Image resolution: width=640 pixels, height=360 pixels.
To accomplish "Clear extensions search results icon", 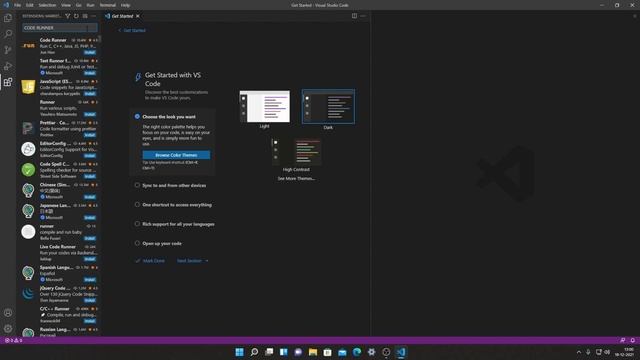I will coord(85,16).
